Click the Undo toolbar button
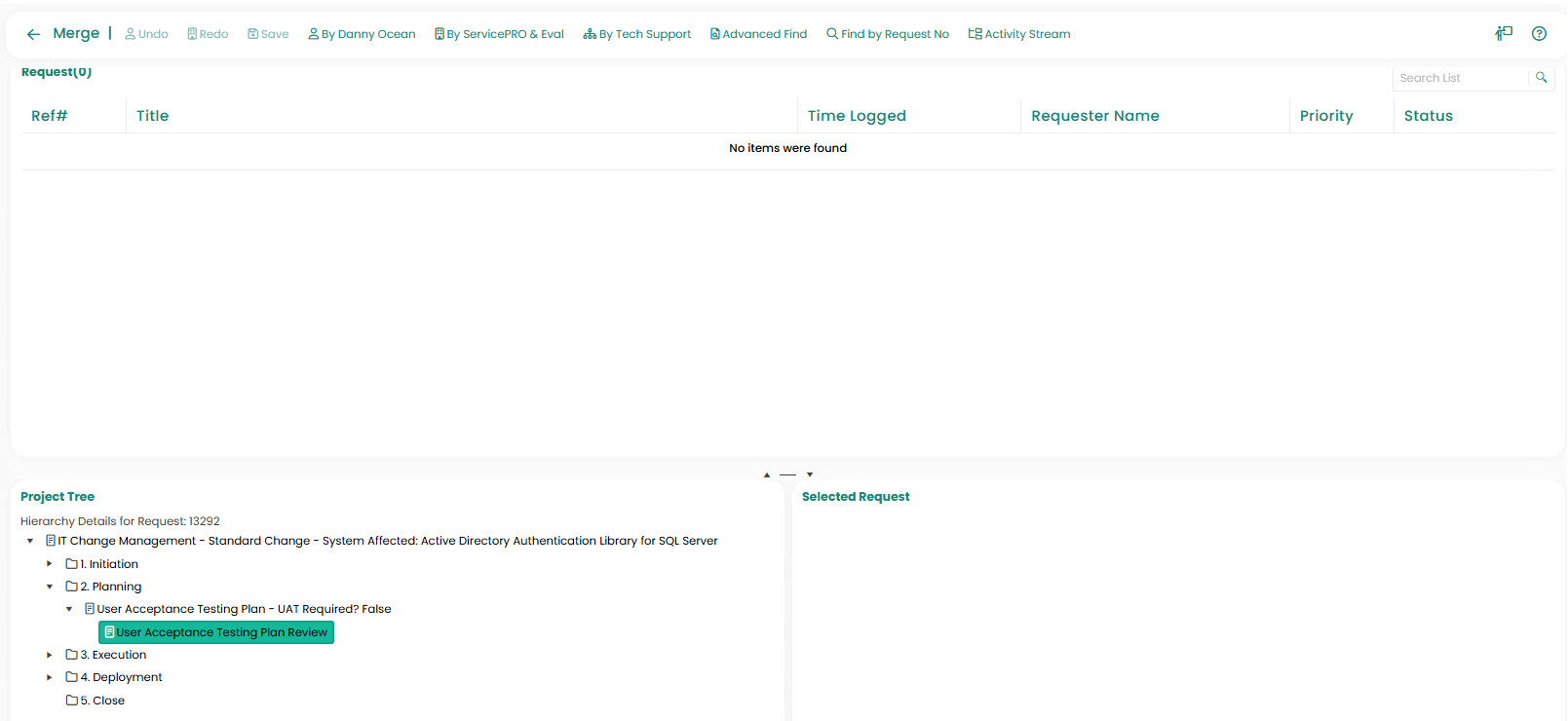The width and height of the screenshot is (1568, 721). coord(146,34)
